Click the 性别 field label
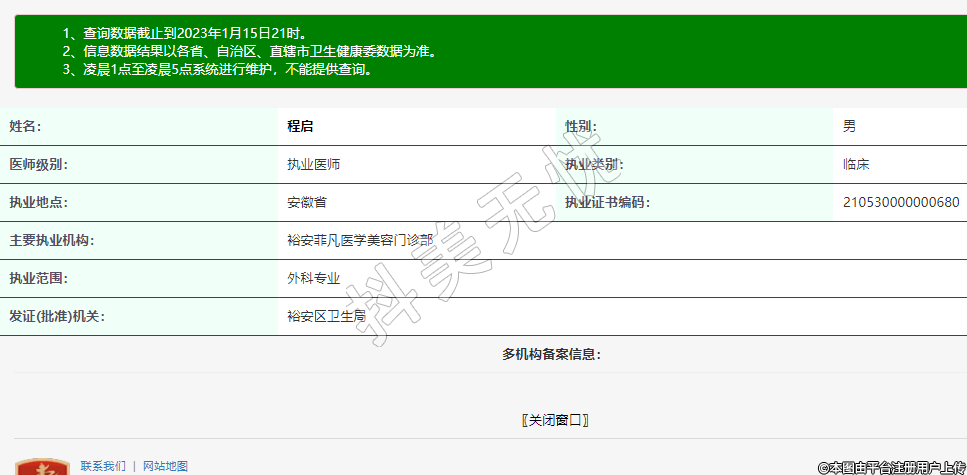Viewport: 967px width, 475px height. 581,126
